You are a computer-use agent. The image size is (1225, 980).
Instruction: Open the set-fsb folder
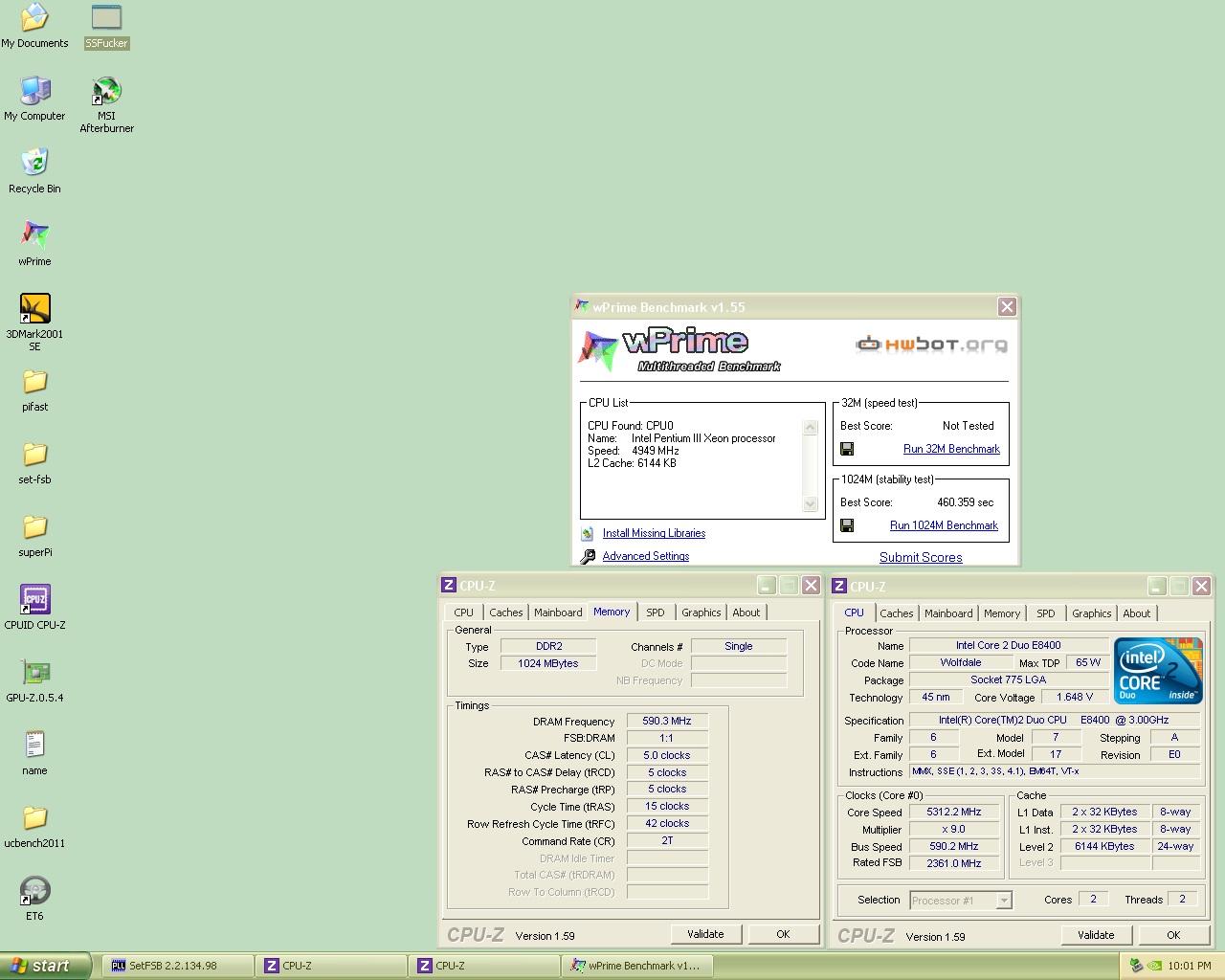tap(34, 463)
